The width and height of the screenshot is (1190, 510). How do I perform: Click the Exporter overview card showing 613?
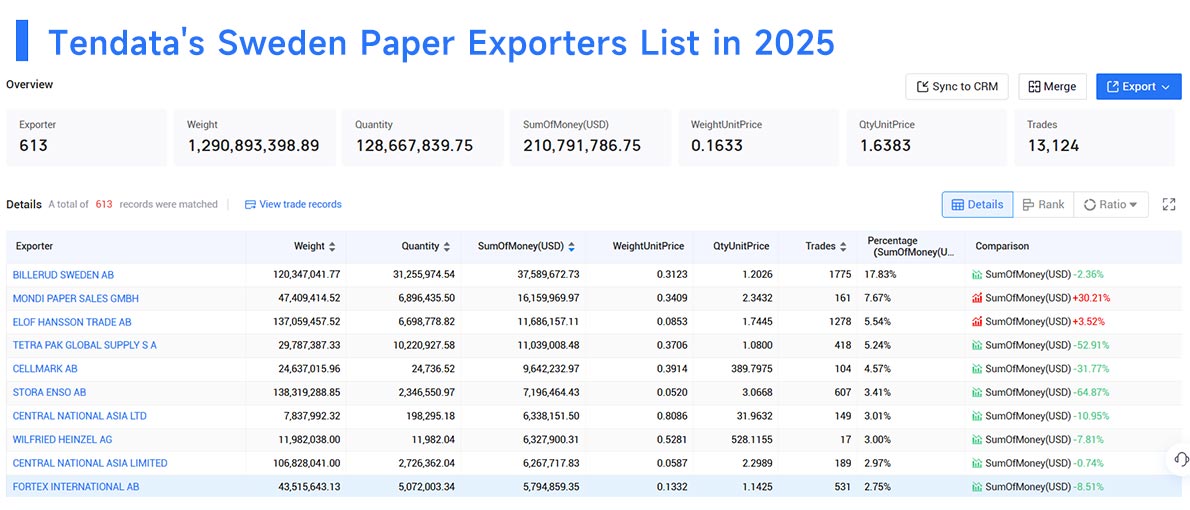pos(87,137)
